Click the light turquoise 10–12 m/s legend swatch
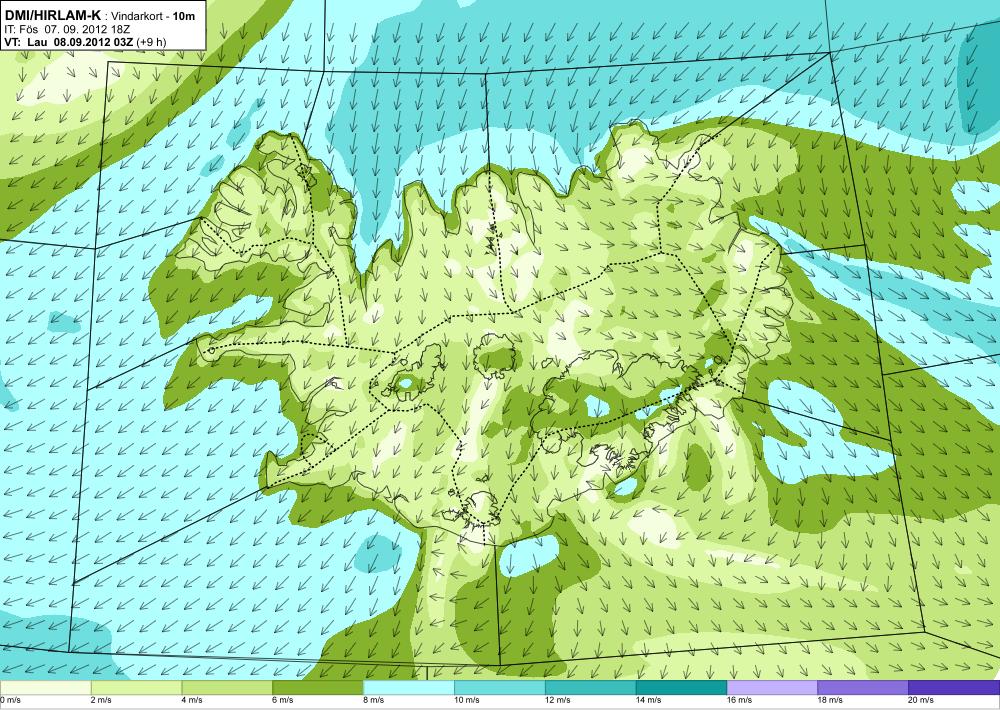Image resolution: width=1000 pixels, height=710 pixels. point(499,688)
